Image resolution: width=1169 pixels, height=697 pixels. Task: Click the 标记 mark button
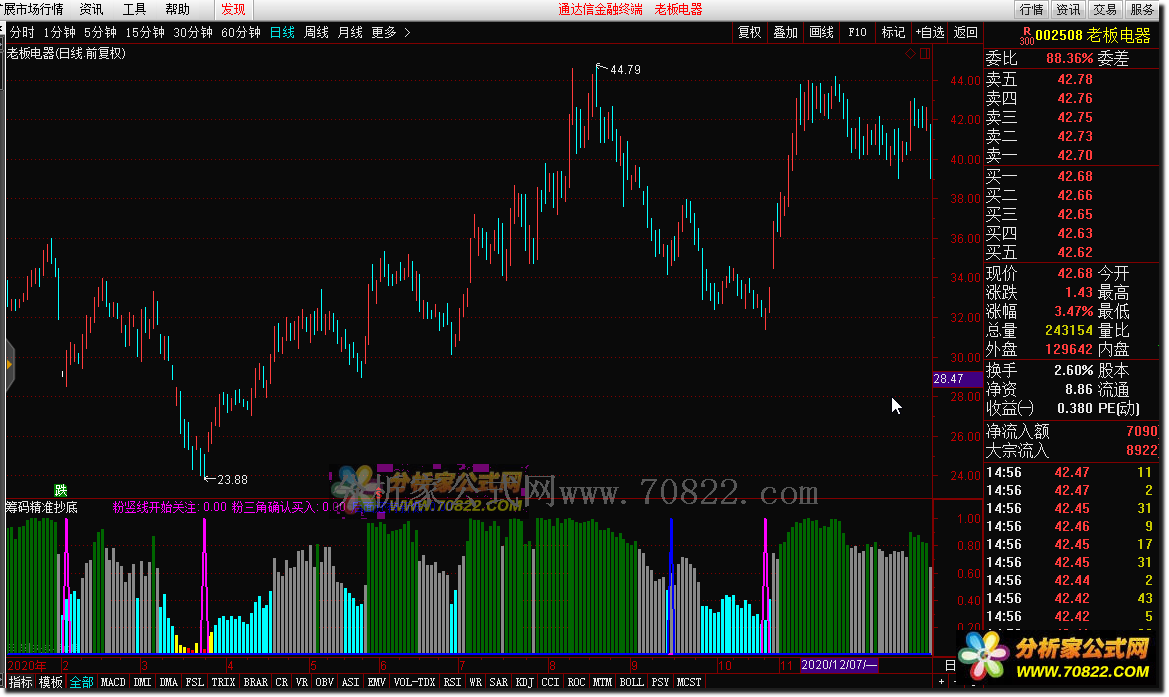click(893, 32)
